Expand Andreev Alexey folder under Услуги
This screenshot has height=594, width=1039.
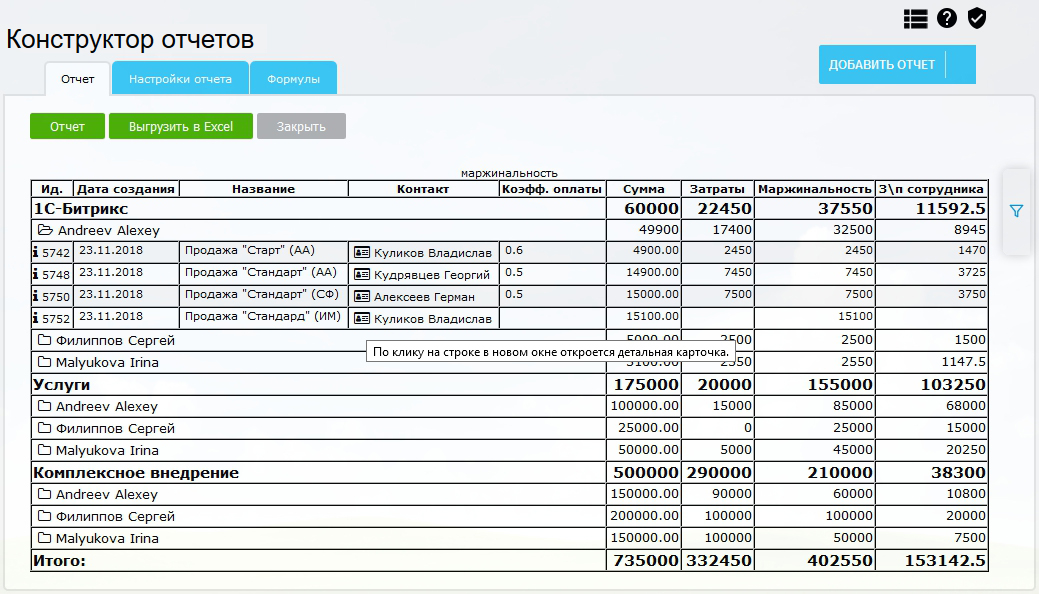click(x=44, y=407)
